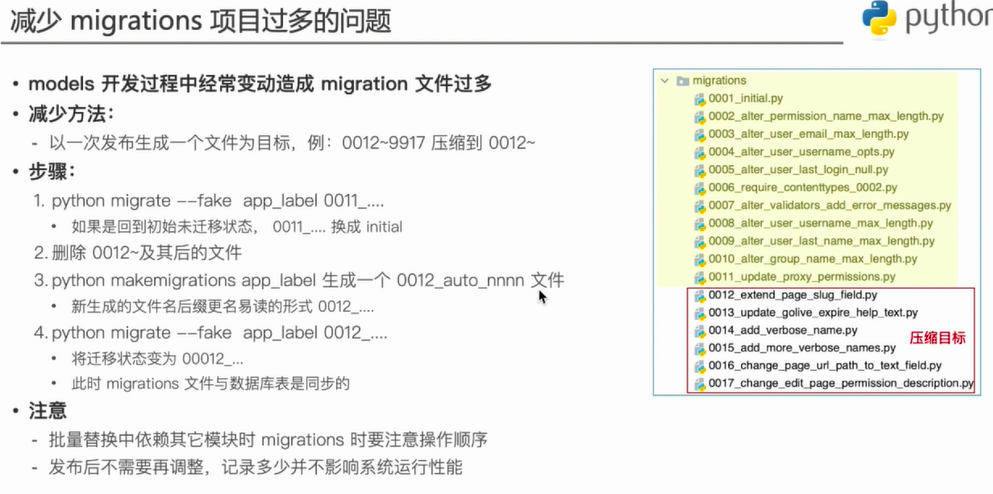The height and width of the screenshot is (494, 993).
Task: Click the file icon beside 0013_update_golive_expire_help_text.py
Action: (700, 313)
